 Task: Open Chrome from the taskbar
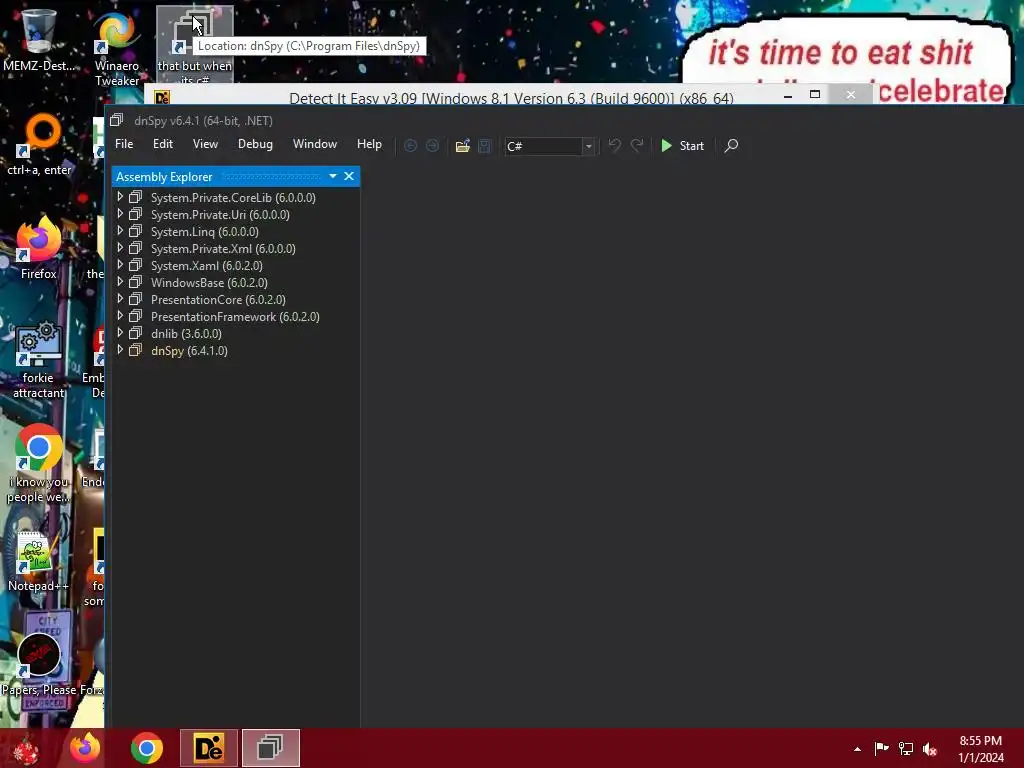(x=147, y=748)
